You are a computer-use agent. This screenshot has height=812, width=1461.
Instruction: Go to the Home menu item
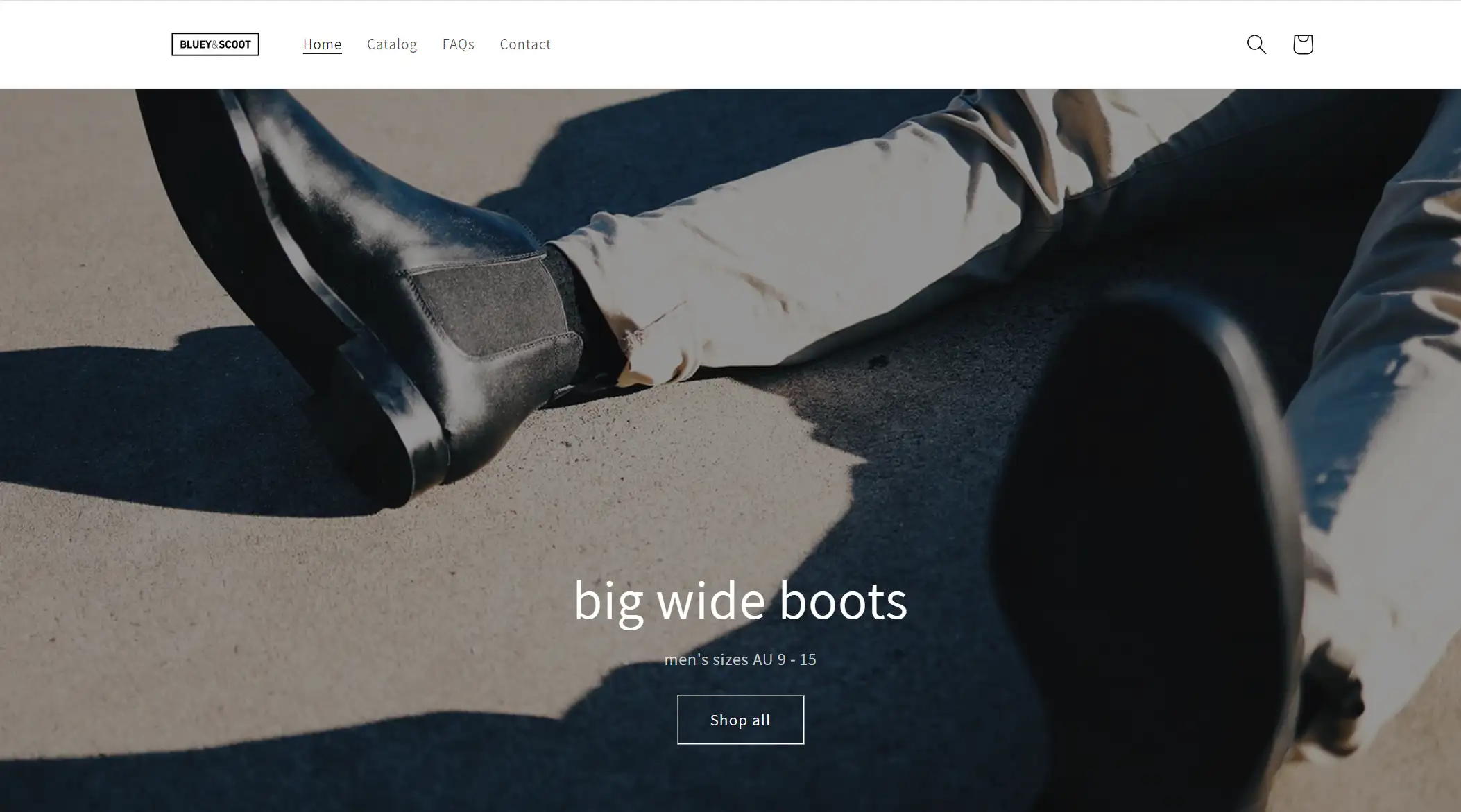[323, 44]
